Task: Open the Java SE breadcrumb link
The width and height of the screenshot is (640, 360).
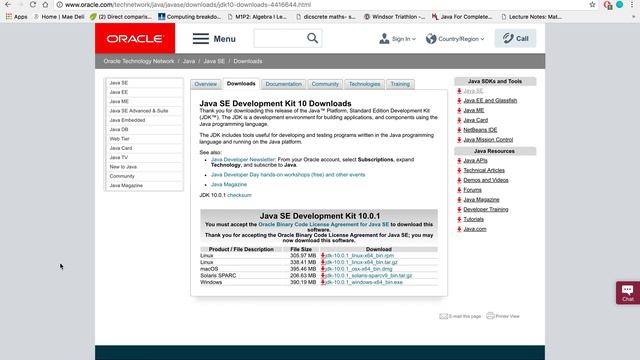Action: [x=214, y=61]
